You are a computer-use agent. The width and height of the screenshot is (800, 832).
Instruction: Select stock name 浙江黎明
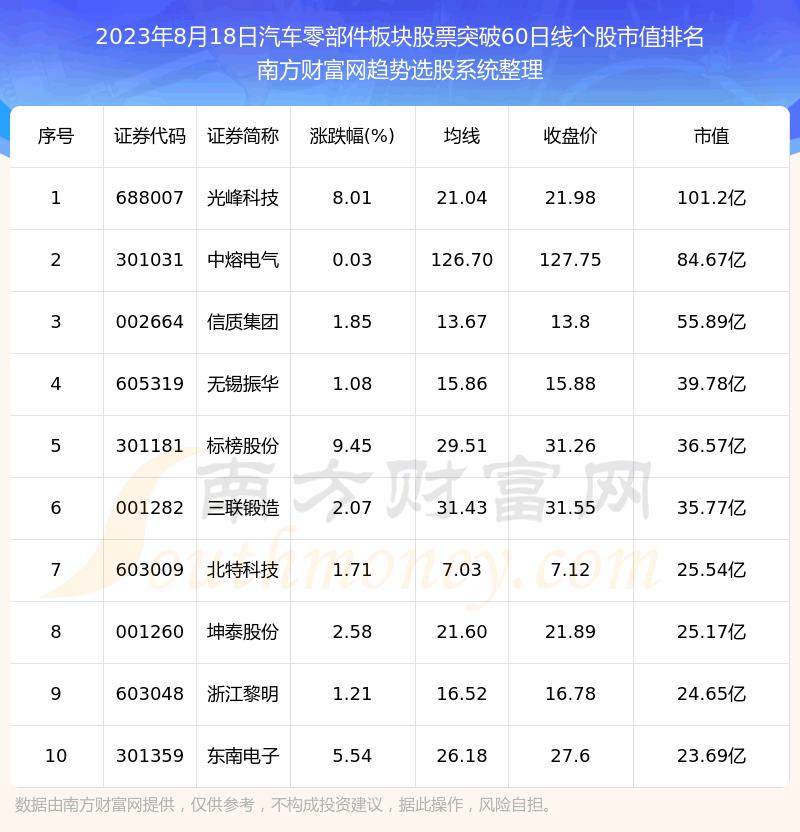(x=243, y=694)
